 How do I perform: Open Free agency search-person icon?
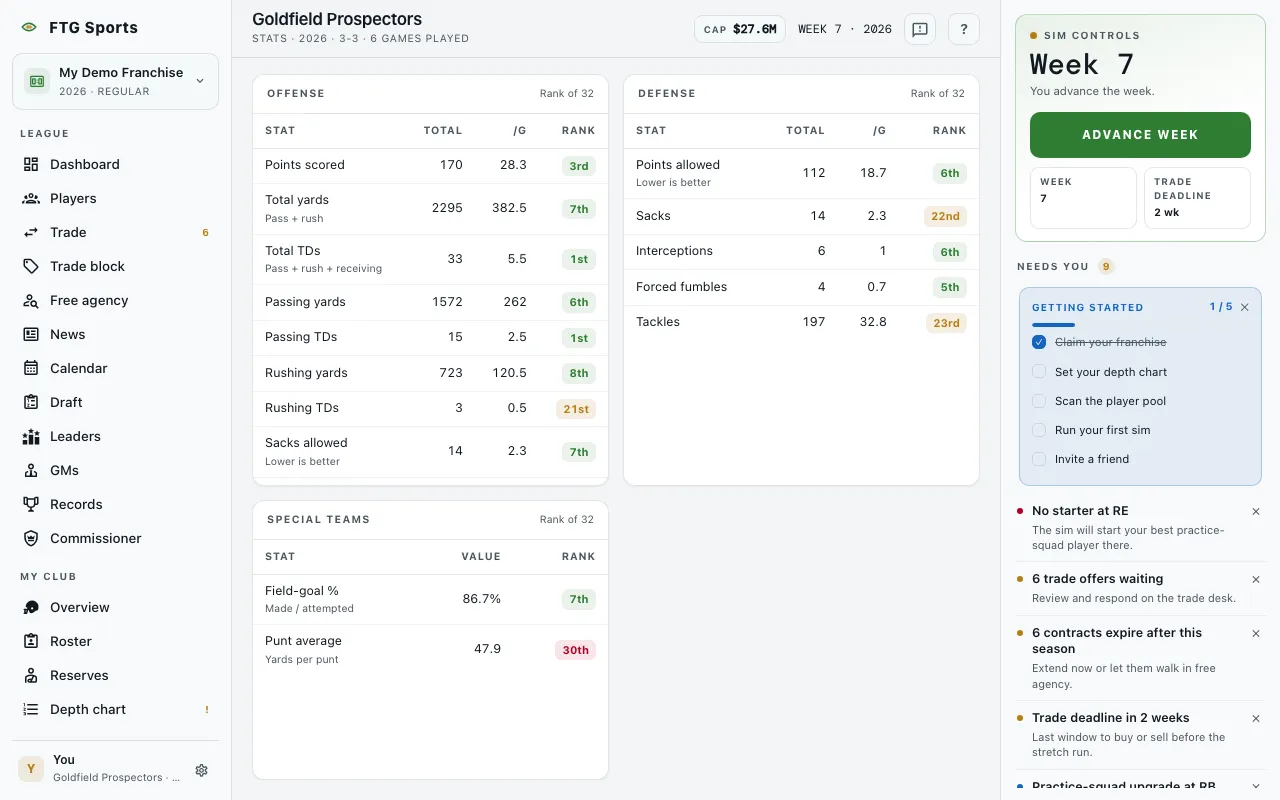[x=31, y=300]
